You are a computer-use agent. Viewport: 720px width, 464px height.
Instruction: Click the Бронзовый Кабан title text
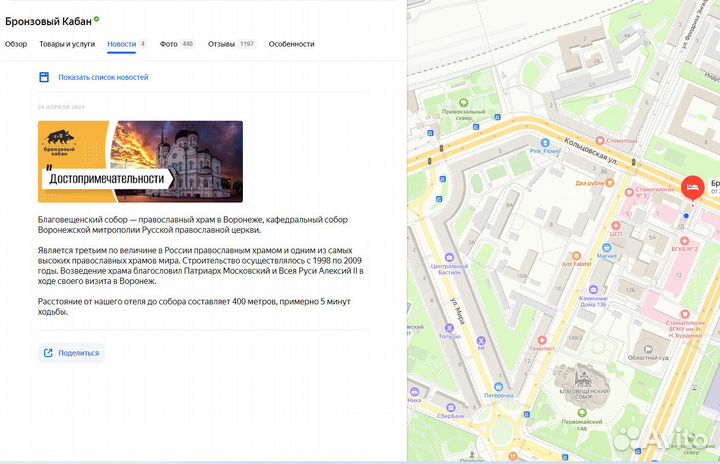[48, 21]
